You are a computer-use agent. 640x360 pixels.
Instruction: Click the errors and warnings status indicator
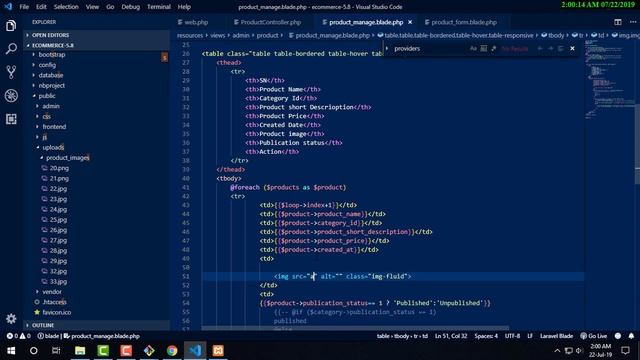click(18, 336)
